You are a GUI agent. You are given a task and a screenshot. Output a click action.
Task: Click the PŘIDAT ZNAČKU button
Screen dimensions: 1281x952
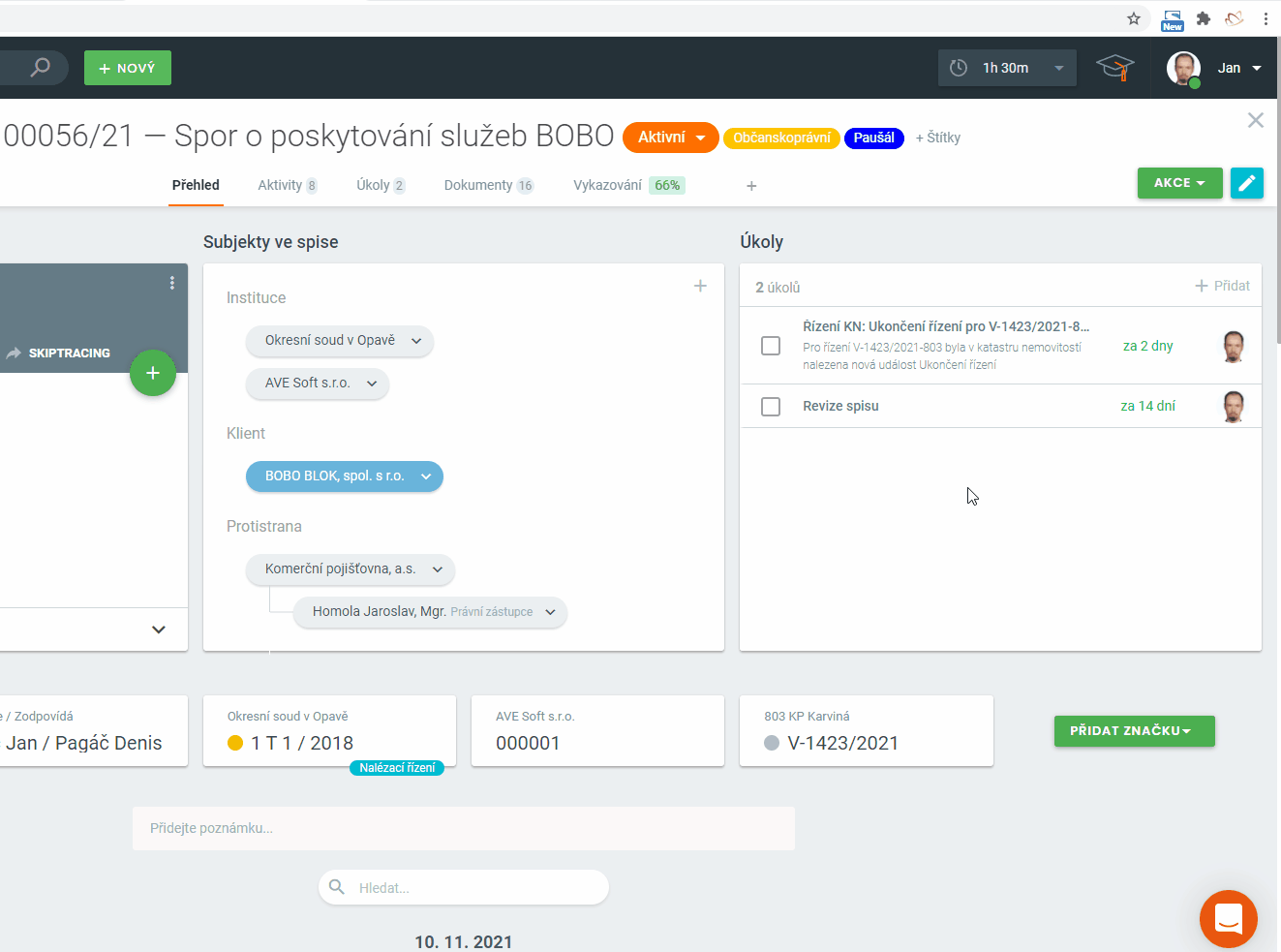(x=1134, y=731)
